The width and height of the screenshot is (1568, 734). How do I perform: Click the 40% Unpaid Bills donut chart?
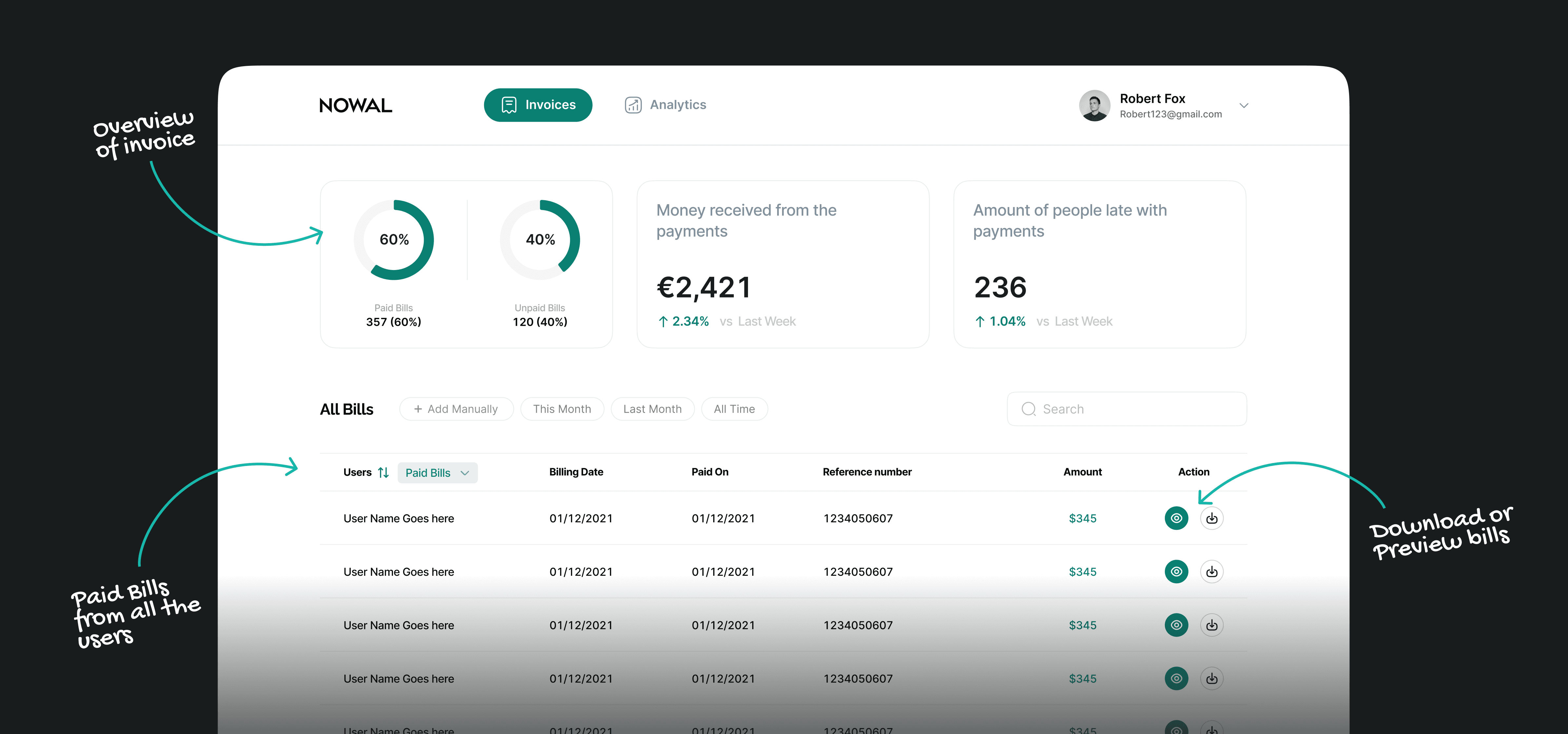click(x=540, y=240)
